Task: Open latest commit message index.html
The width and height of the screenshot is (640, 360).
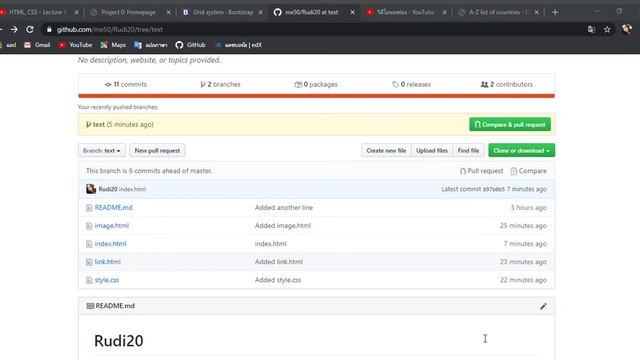Action: [132, 189]
